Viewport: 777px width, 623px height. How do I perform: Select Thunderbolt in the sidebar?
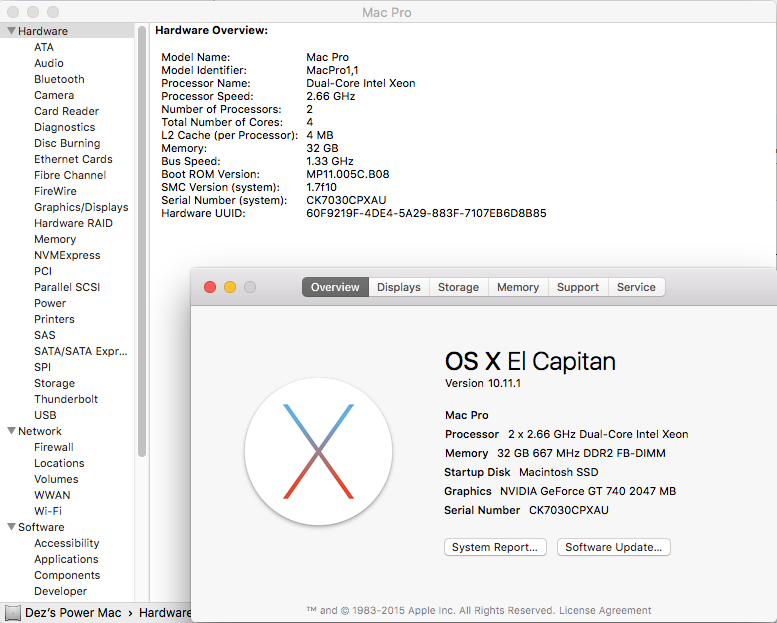(x=66, y=399)
